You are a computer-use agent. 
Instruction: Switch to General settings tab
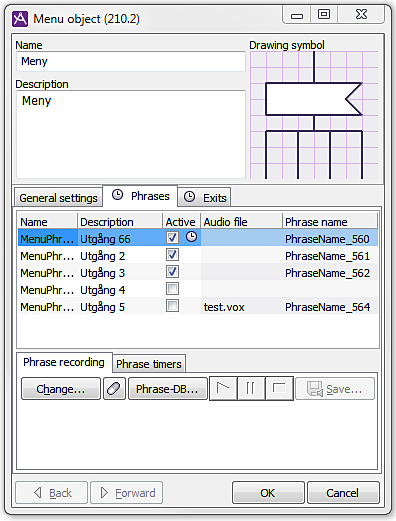[58, 198]
